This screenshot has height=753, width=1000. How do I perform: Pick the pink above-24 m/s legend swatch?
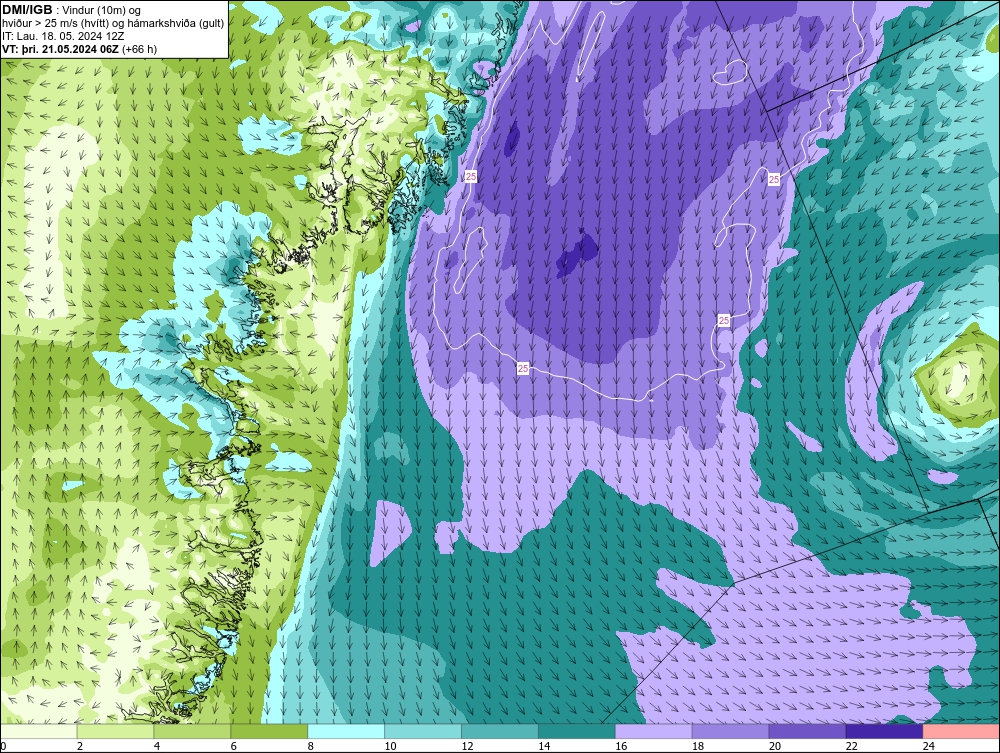(x=962, y=731)
